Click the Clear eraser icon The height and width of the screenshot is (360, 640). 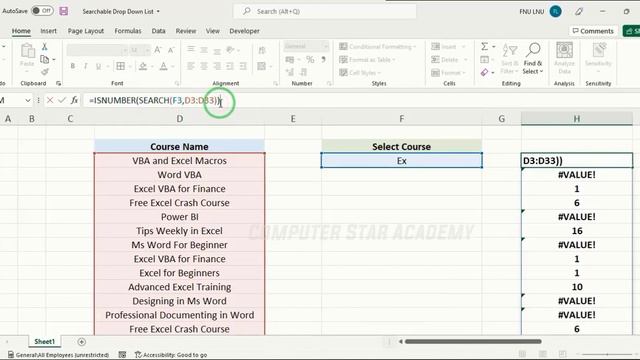484,73
